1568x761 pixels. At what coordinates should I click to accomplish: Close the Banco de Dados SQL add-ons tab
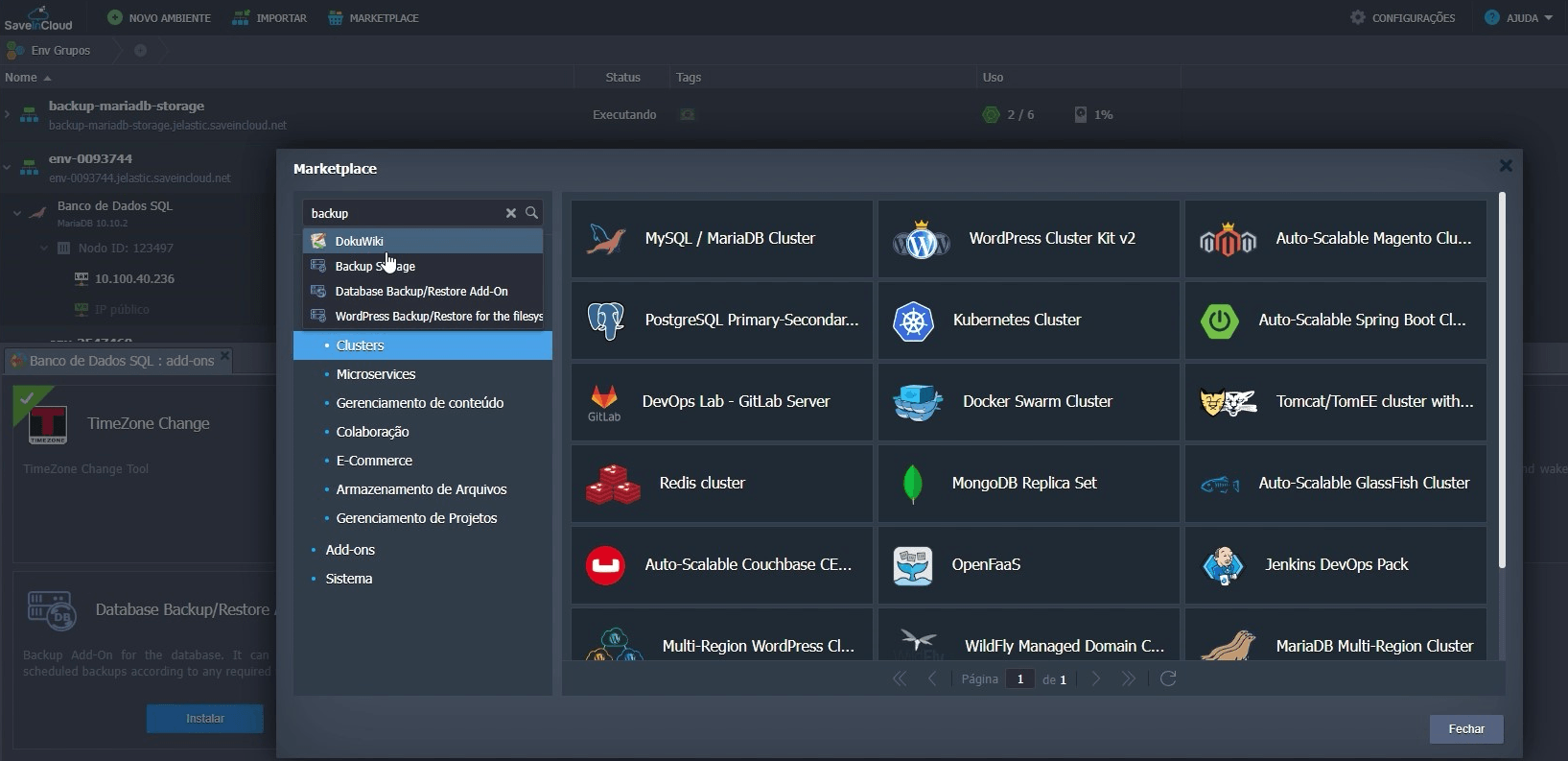pyautogui.click(x=224, y=355)
